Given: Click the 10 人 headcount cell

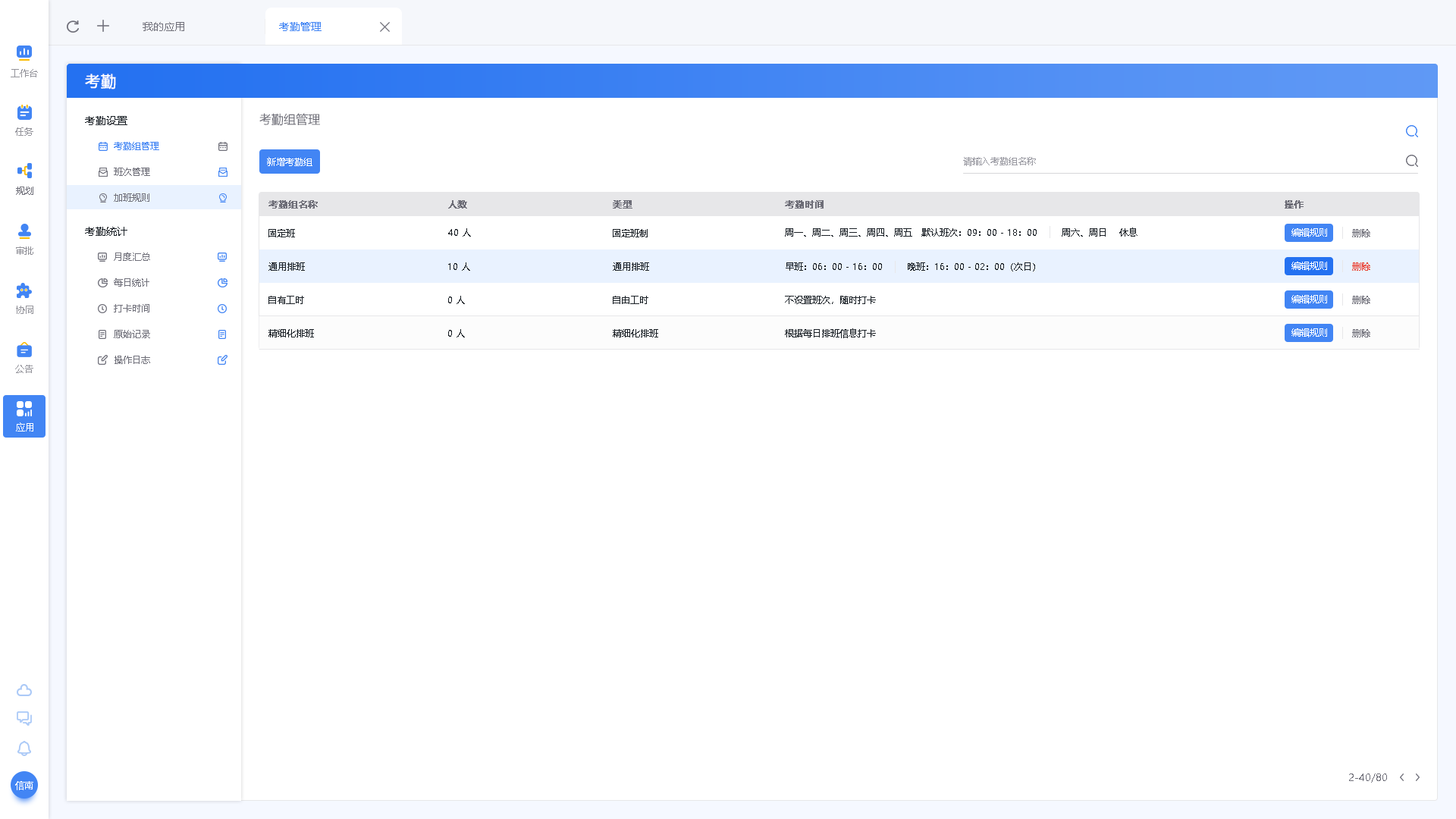Looking at the screenshot, I should tap(459, 266).
